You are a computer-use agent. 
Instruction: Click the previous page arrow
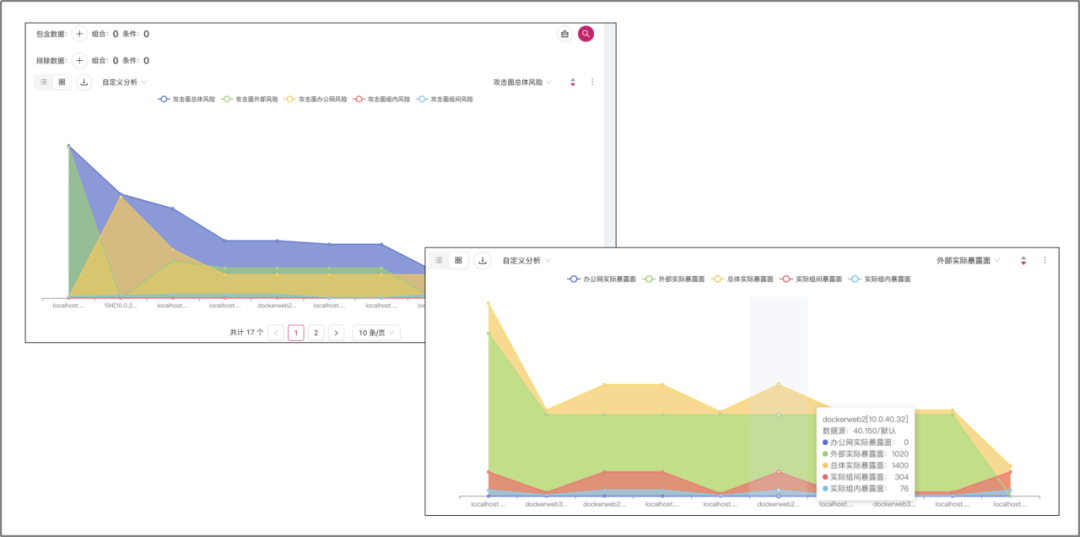[x=276, y=333]
